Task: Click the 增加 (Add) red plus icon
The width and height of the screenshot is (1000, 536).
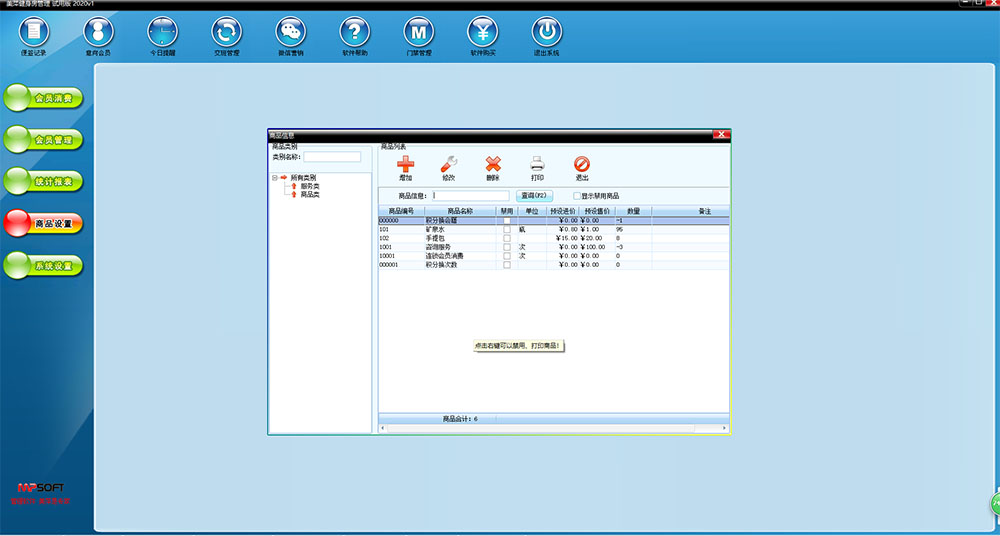Action: (x=405, y=165)
